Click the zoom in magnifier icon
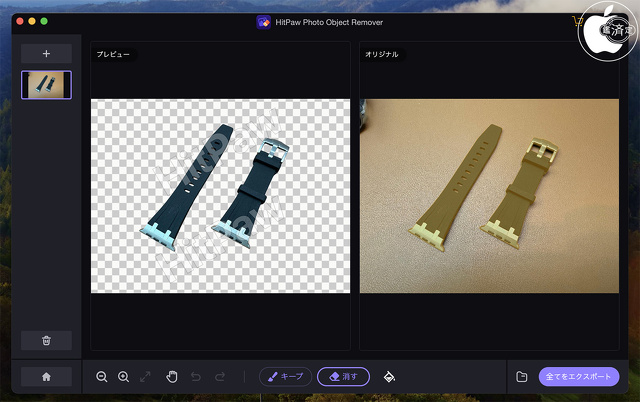The height and width of the screenshot is (402, 640). (124, 377)
